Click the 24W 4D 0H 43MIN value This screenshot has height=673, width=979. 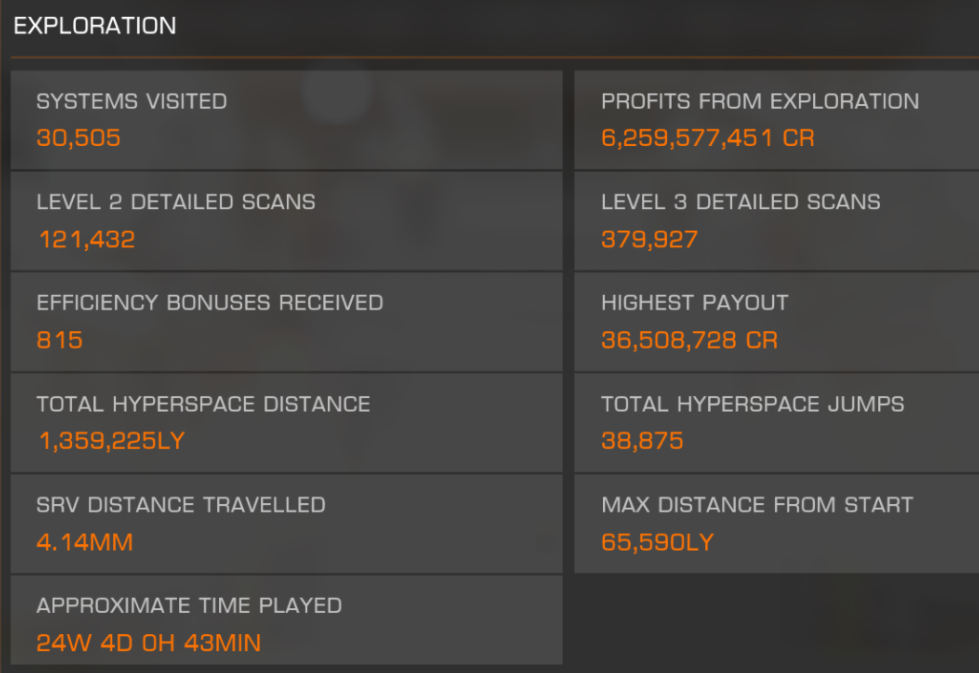coord(149,643)
